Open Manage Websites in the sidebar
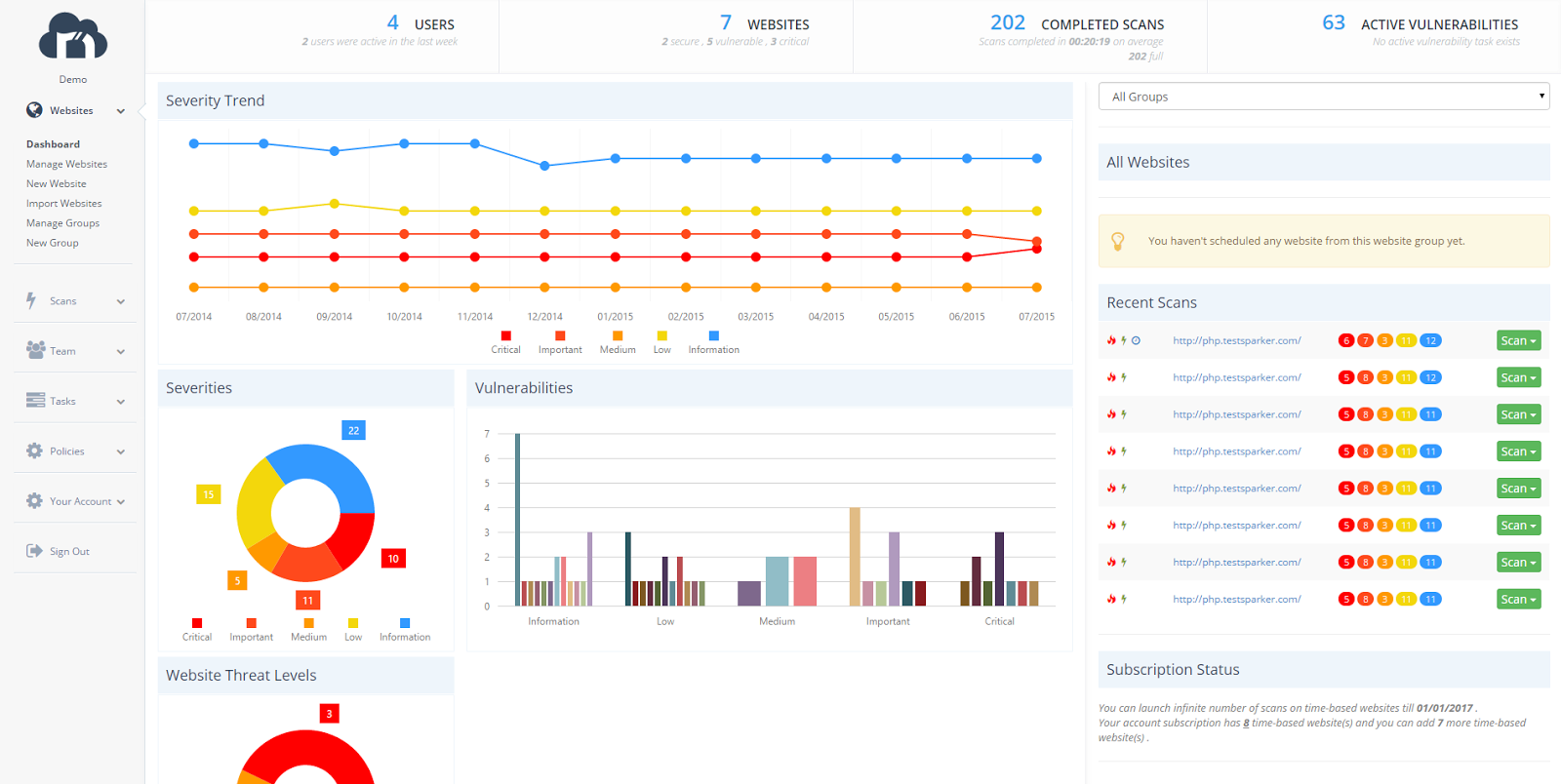 click(66, 164)
